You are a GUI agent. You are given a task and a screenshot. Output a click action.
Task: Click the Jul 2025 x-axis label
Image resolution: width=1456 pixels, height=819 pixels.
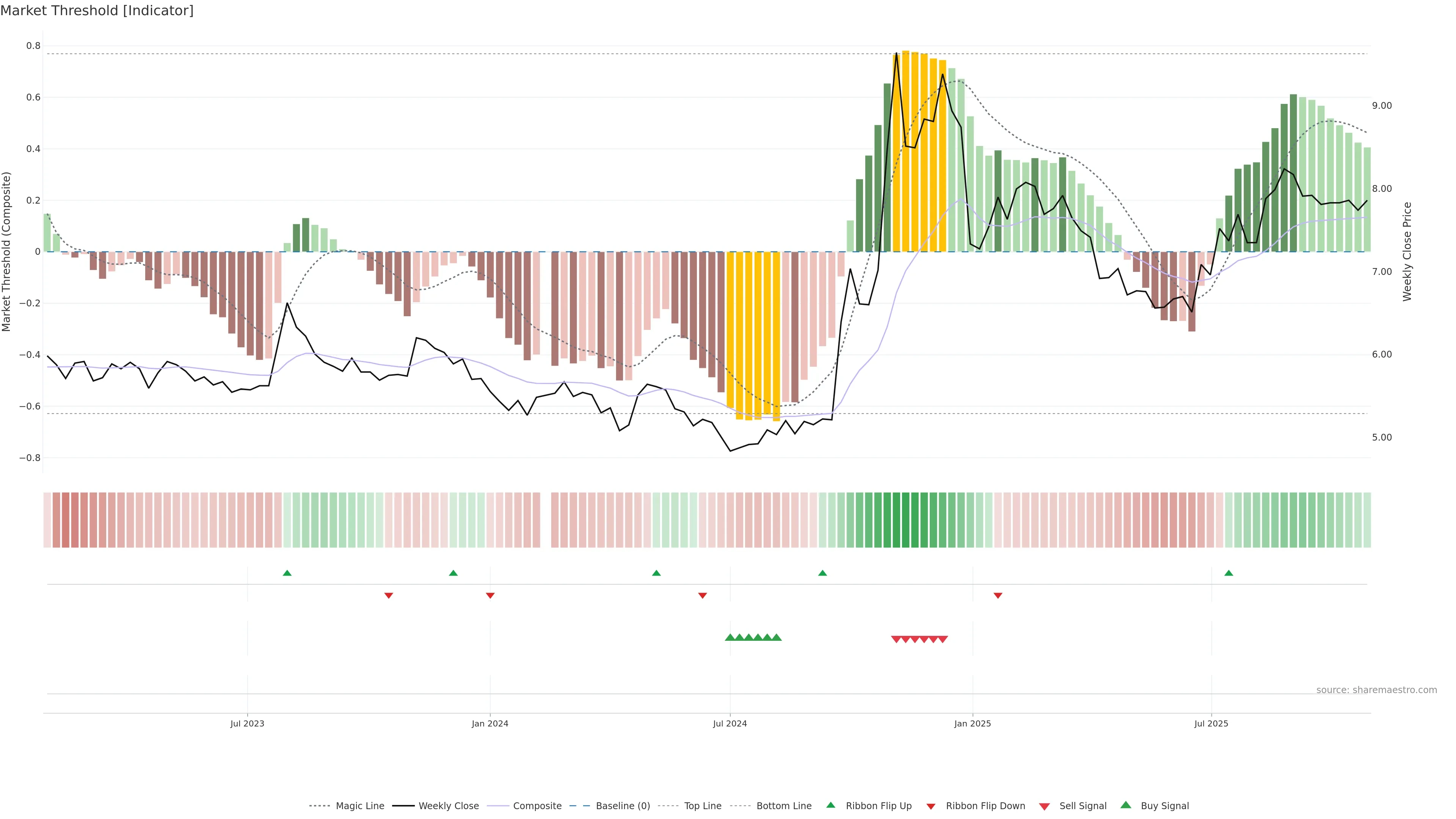(x=1211, y=723)
